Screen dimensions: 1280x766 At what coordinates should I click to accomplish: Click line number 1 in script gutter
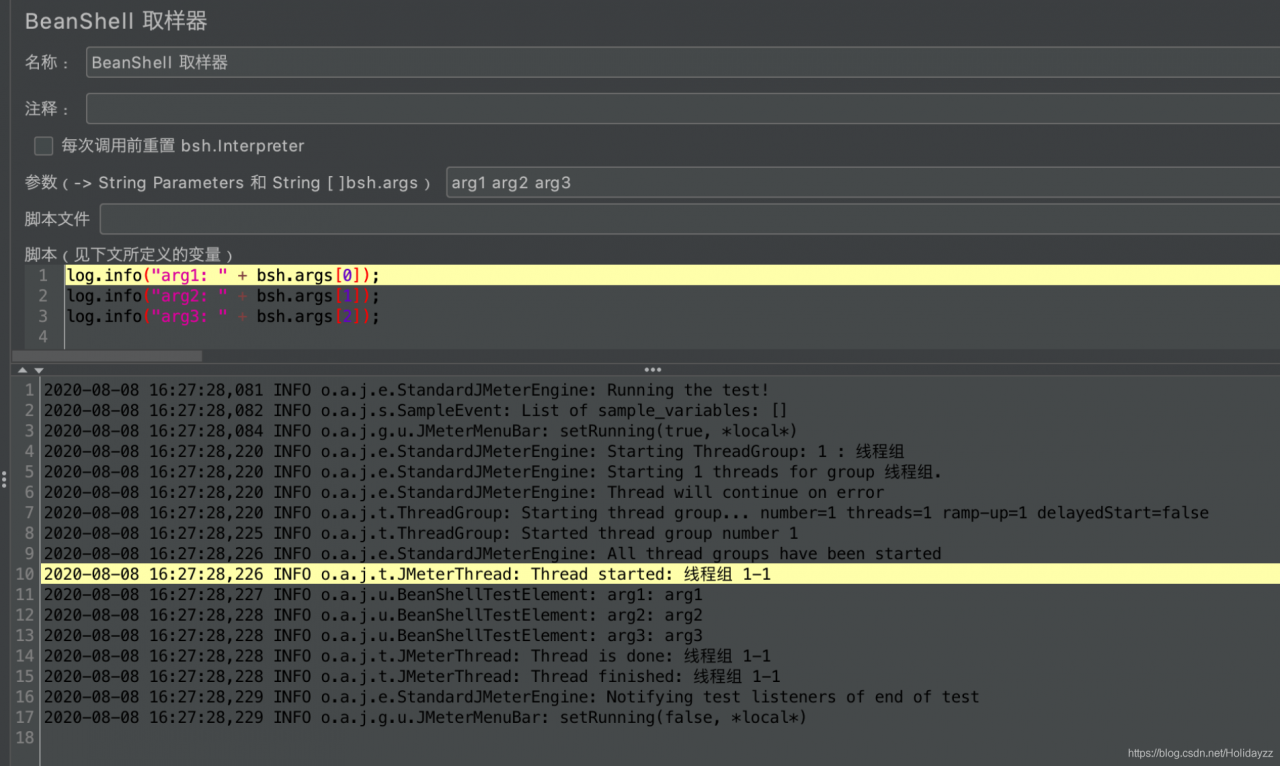[x=43, y=275]
